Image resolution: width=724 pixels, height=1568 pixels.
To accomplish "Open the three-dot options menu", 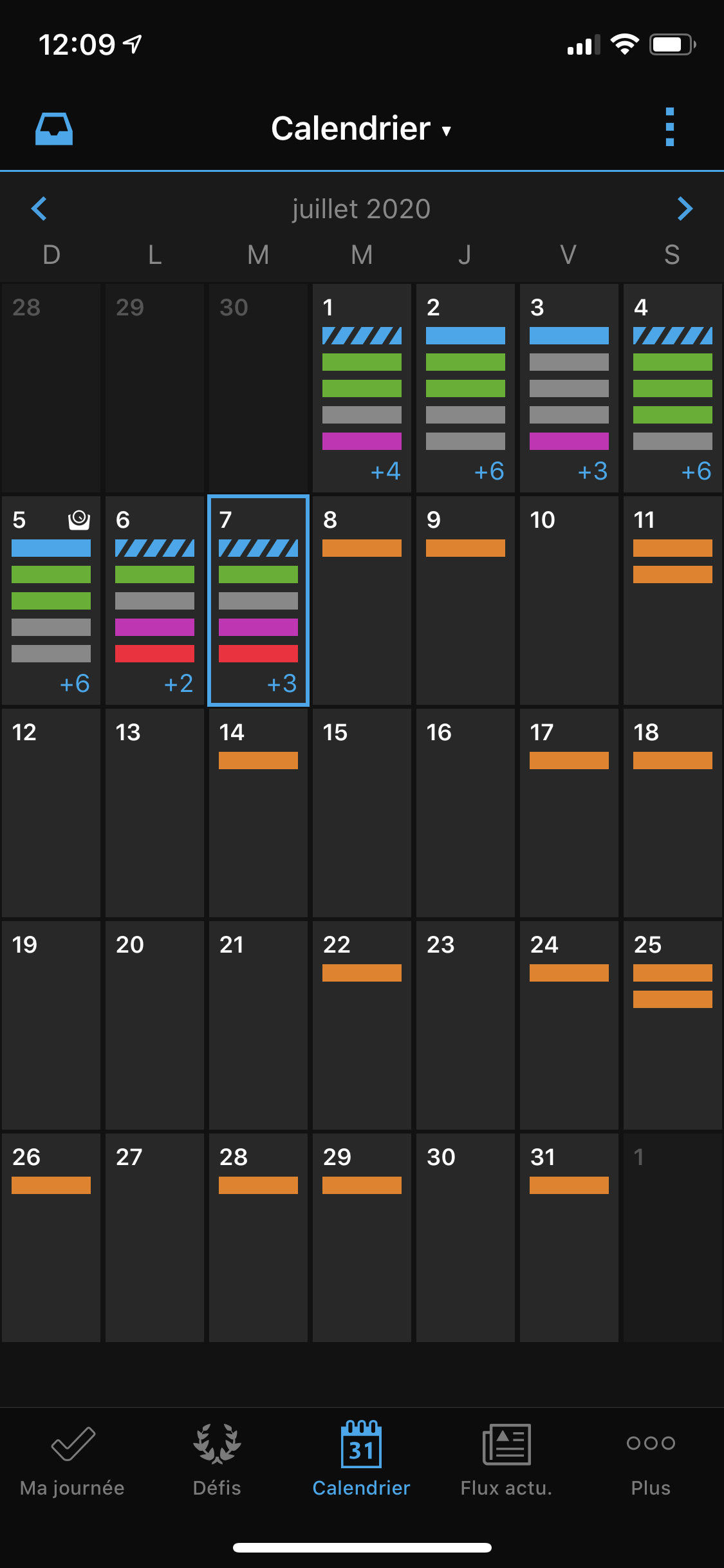I will click(x=669, y=127).
